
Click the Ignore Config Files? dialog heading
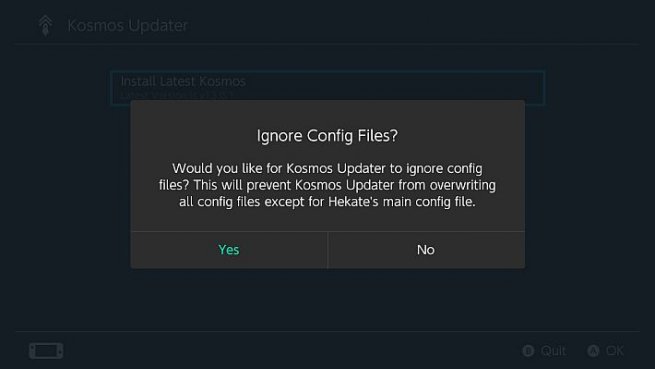328,136
